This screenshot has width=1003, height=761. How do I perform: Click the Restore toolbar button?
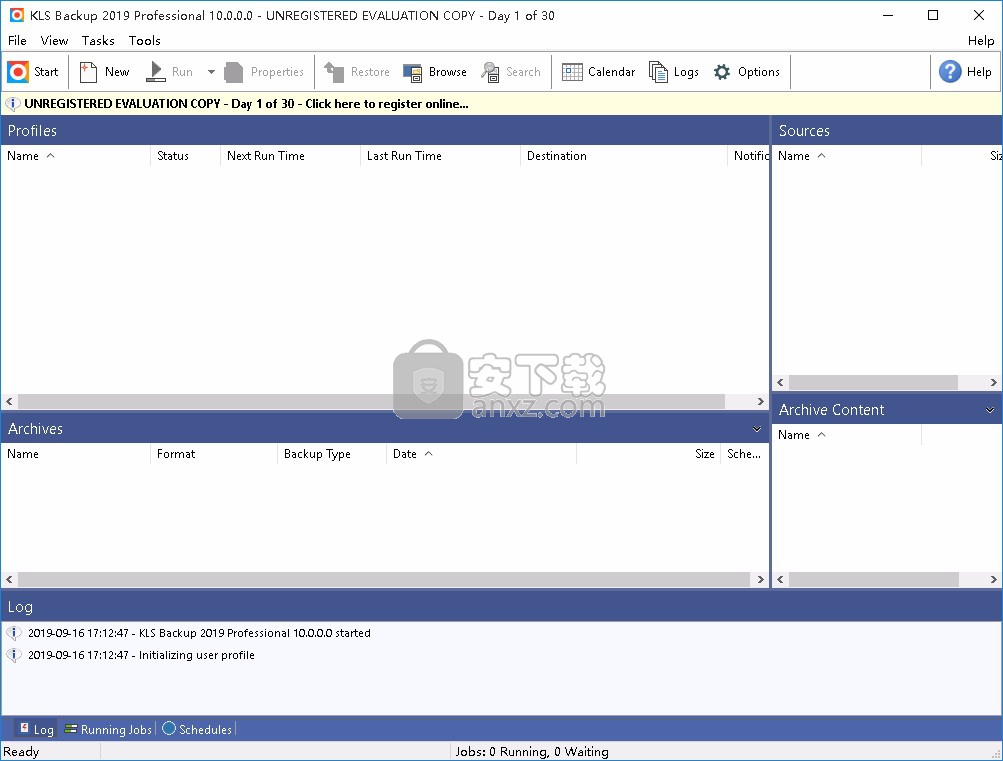[x=357, y=72]
